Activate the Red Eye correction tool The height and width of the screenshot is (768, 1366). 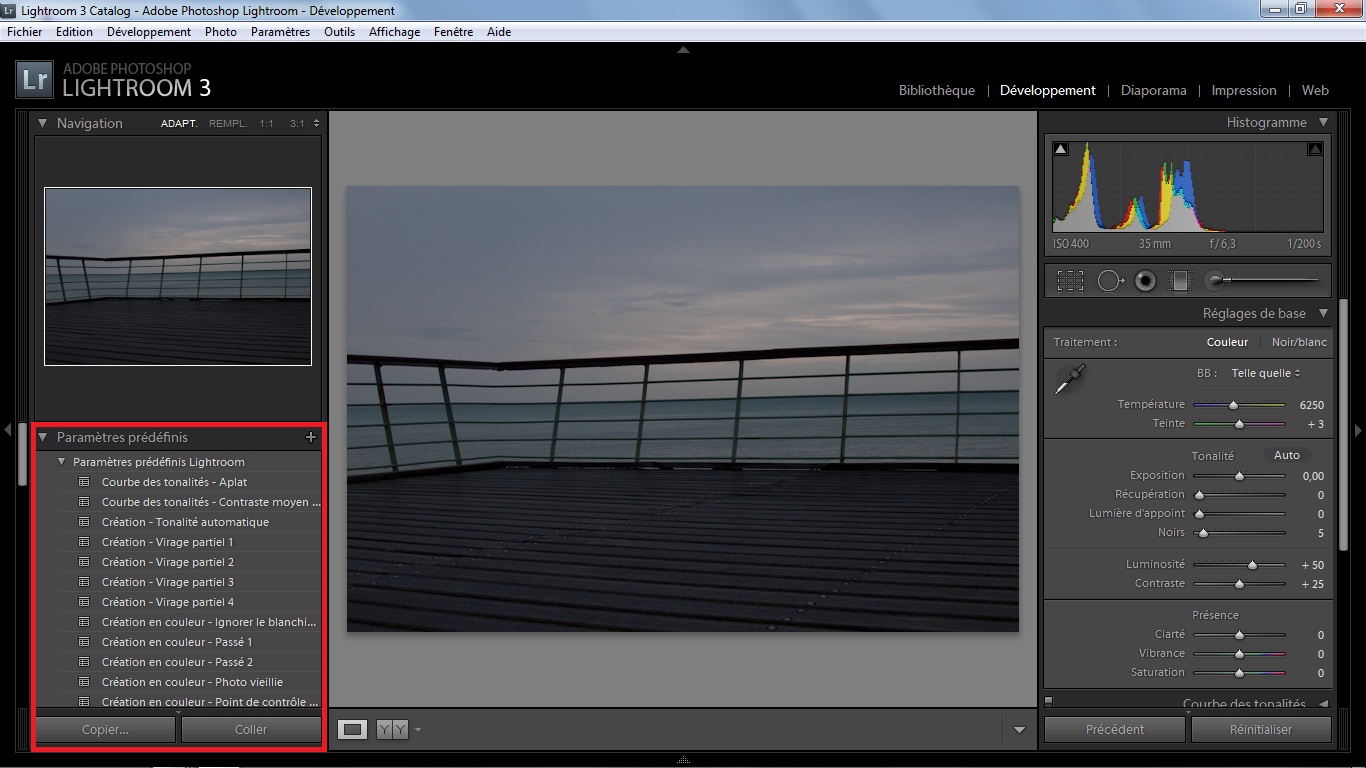point(1146,281)
